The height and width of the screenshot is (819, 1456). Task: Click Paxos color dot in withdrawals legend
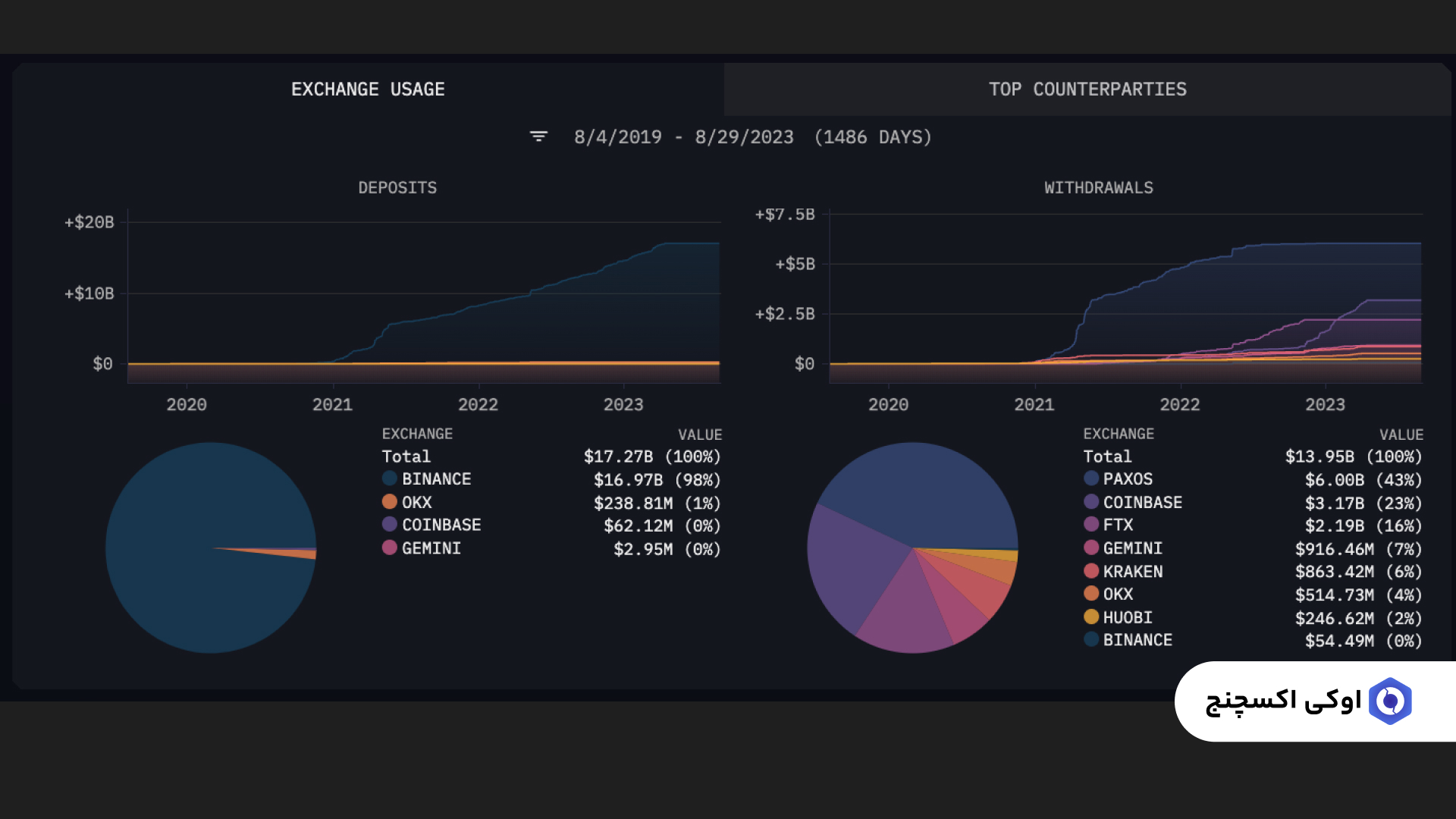click(1091, 479)
